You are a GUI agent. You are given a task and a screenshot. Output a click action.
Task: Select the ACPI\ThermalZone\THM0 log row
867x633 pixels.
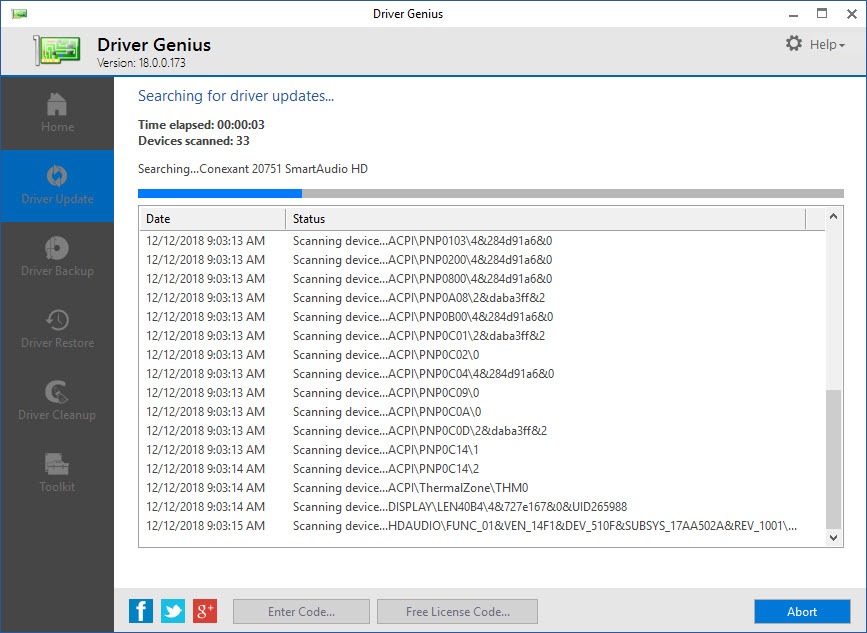[x=482, y=488]
